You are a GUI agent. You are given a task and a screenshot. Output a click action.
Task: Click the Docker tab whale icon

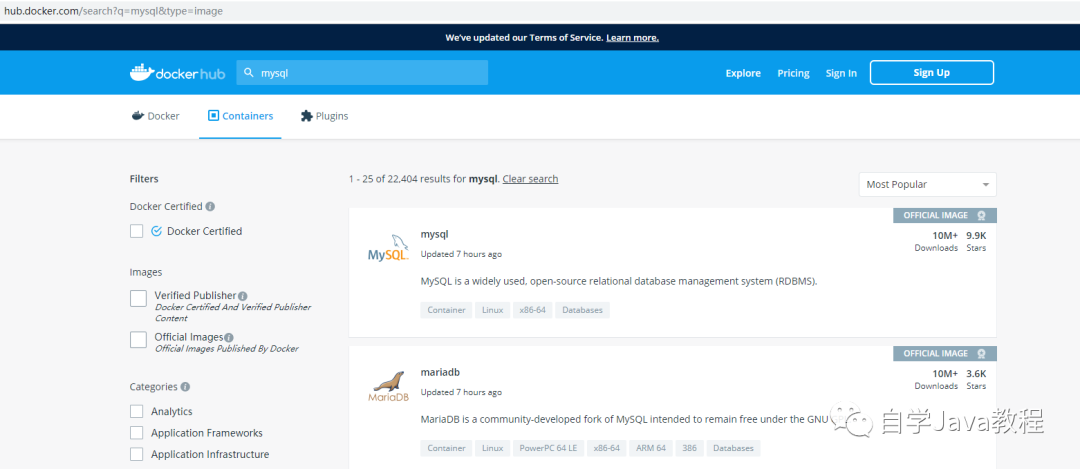[137, 116]
